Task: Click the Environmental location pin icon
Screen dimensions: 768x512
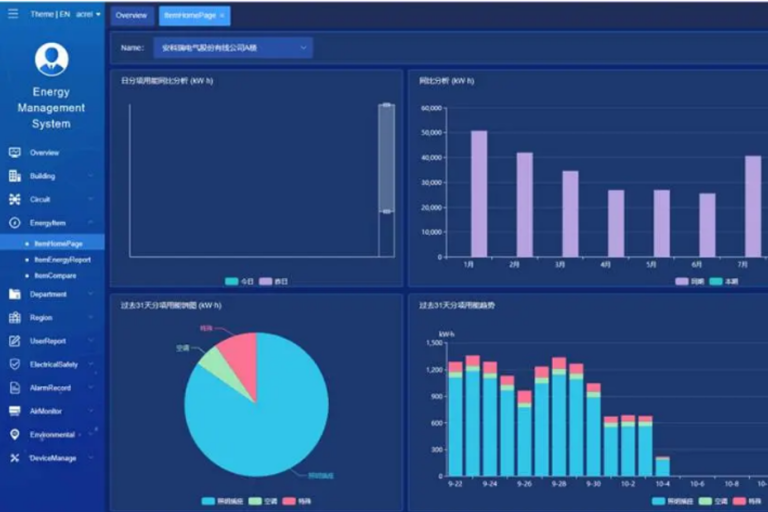Action: pos(14,434)
